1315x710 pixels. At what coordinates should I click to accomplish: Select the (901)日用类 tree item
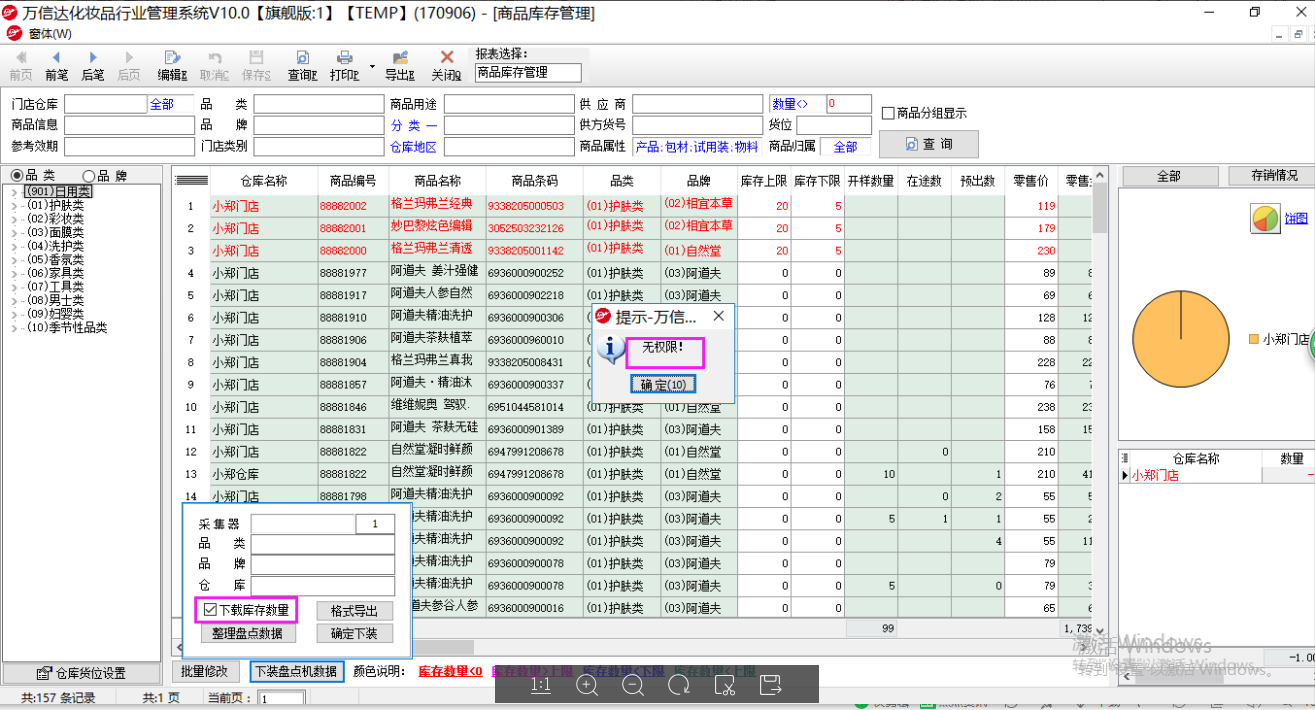(57, 191)
